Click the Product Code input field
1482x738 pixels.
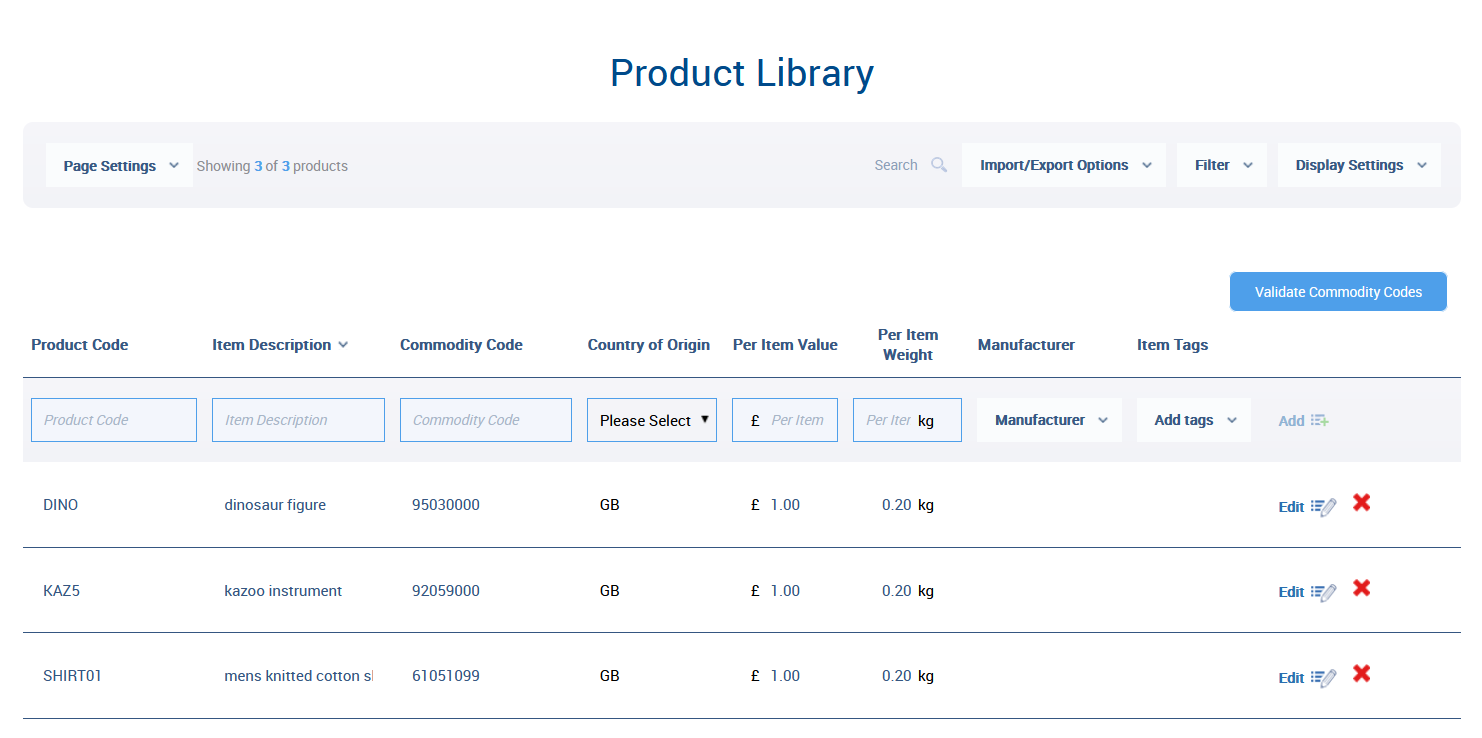pyautogui.click(x=113, y=419)
